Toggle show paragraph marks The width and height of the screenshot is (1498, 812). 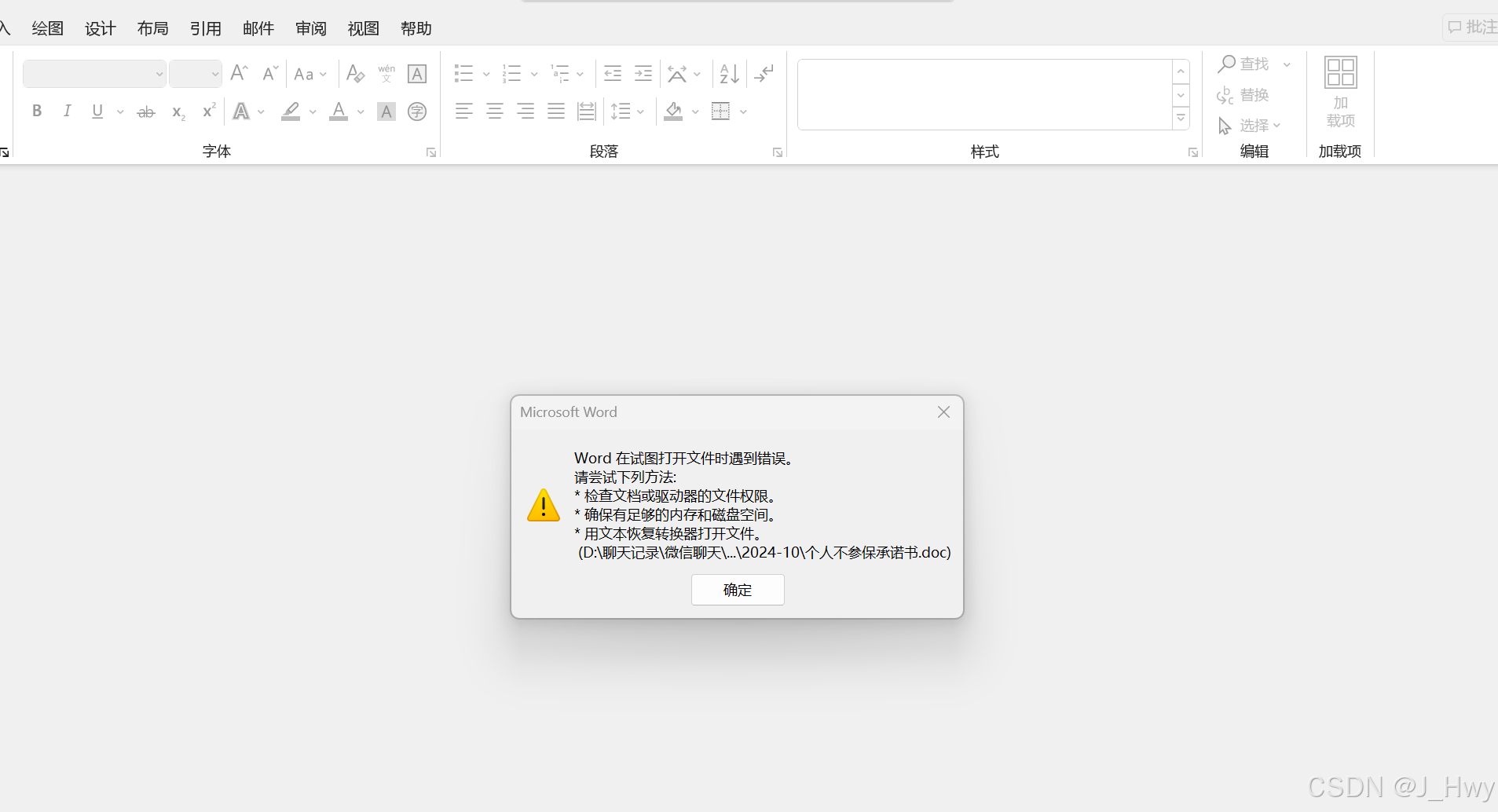[x=764, y=74]
